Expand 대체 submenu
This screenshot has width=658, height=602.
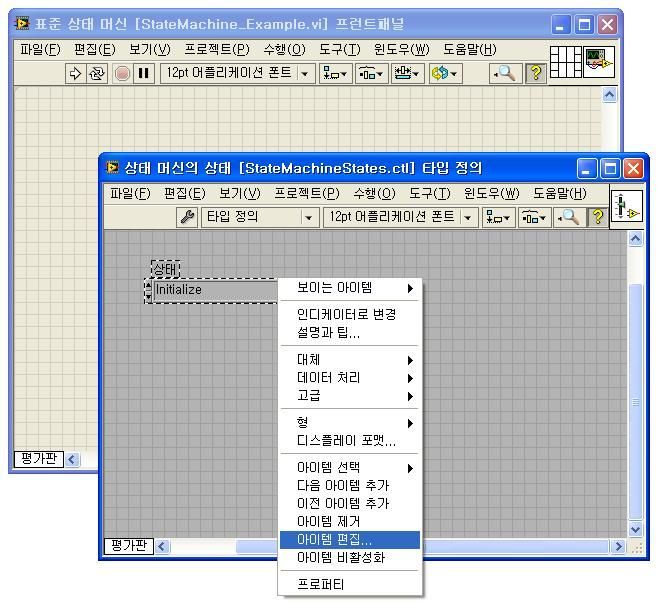[350, 360]
